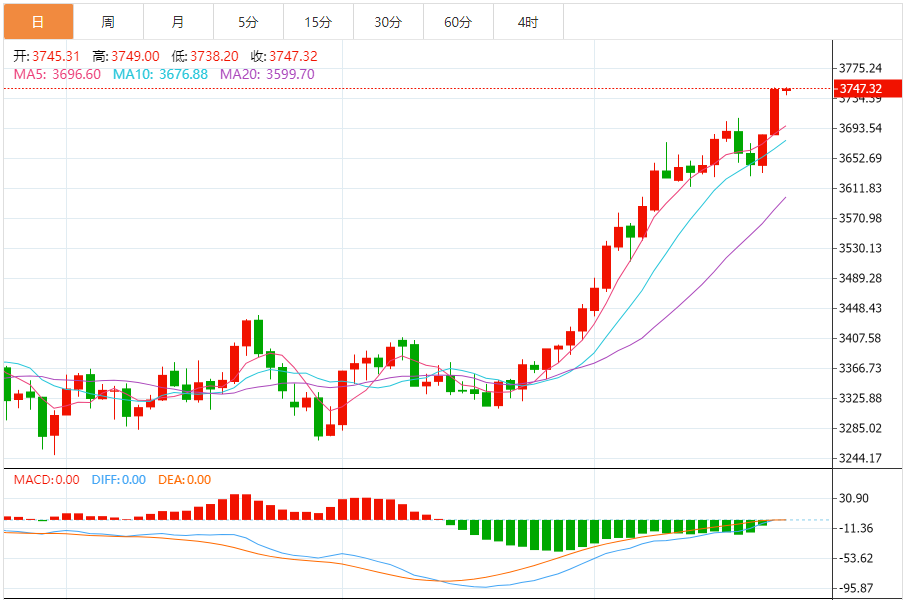
Task: Select the 15分 timeframe tab
Action: (318, 21)
